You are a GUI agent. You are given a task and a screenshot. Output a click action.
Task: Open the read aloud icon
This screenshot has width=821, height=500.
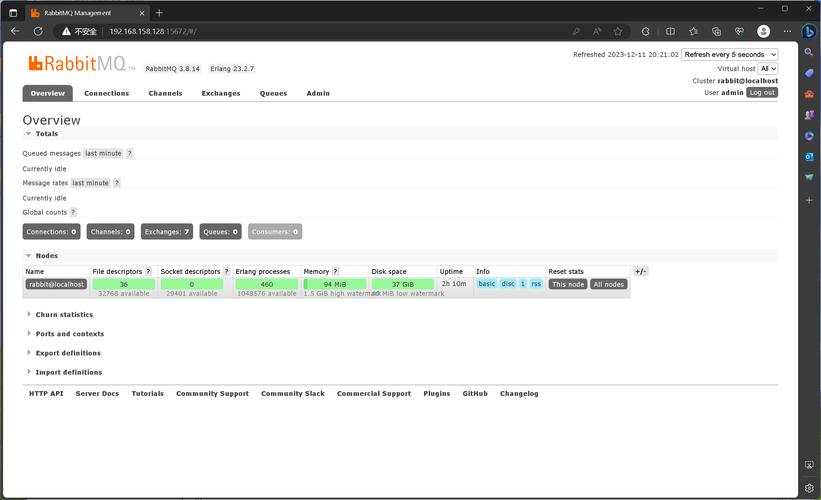597,31
